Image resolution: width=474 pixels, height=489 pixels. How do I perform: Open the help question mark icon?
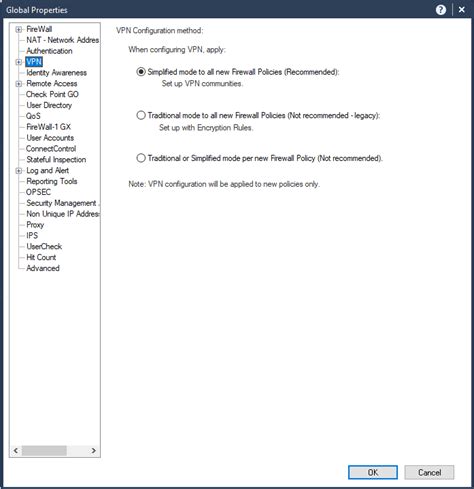(441, 10)
